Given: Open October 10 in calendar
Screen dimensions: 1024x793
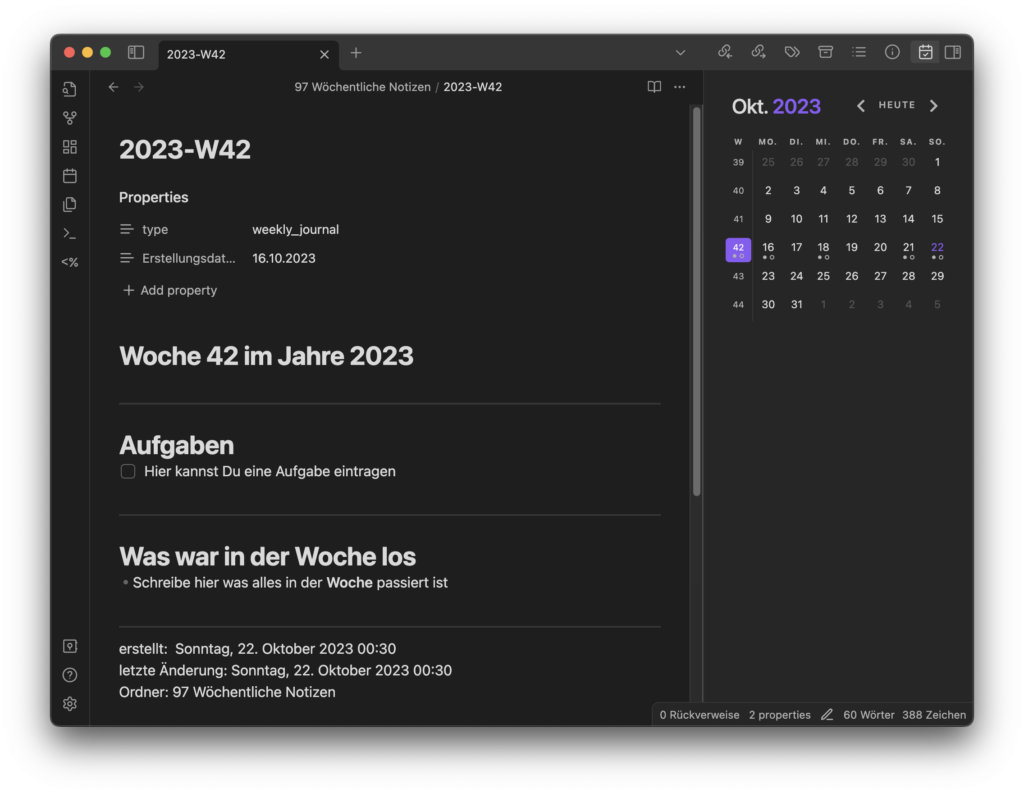Looking at the screenshot, I should coord(796,219).
